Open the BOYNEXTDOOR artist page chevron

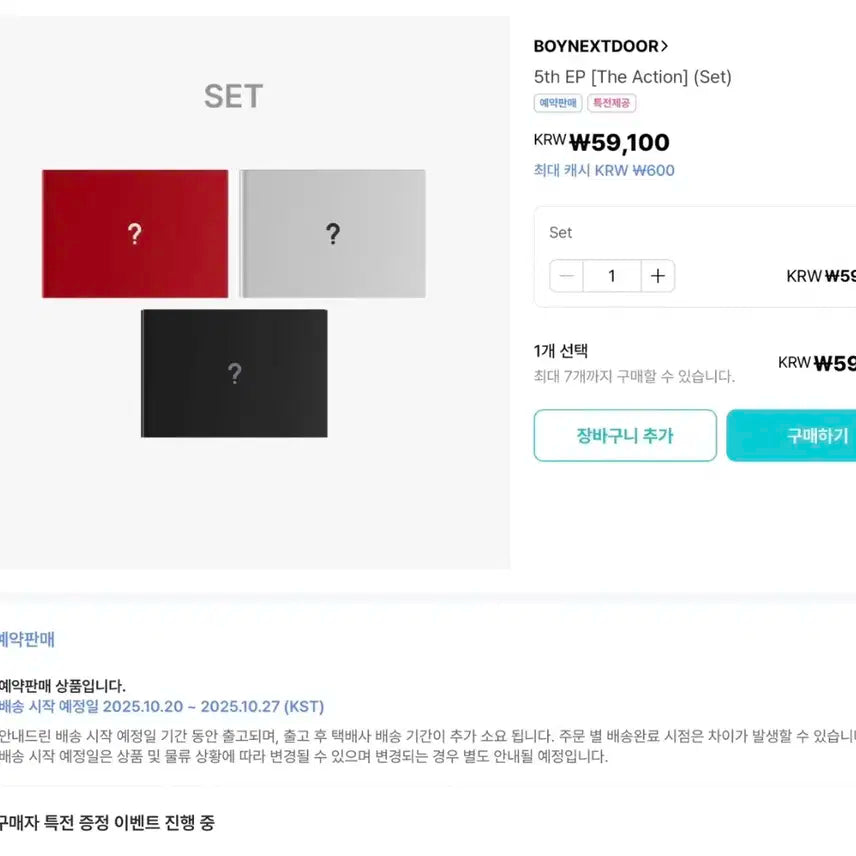point(664,45)
